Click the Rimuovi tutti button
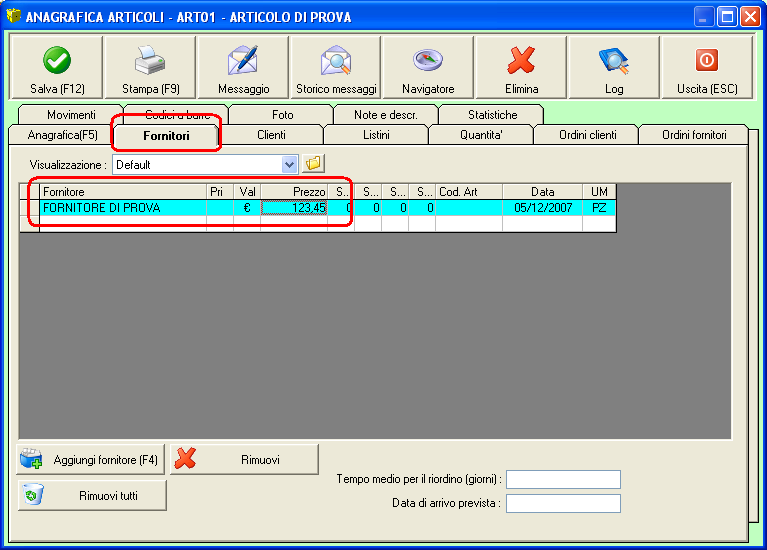 [92, 495]
